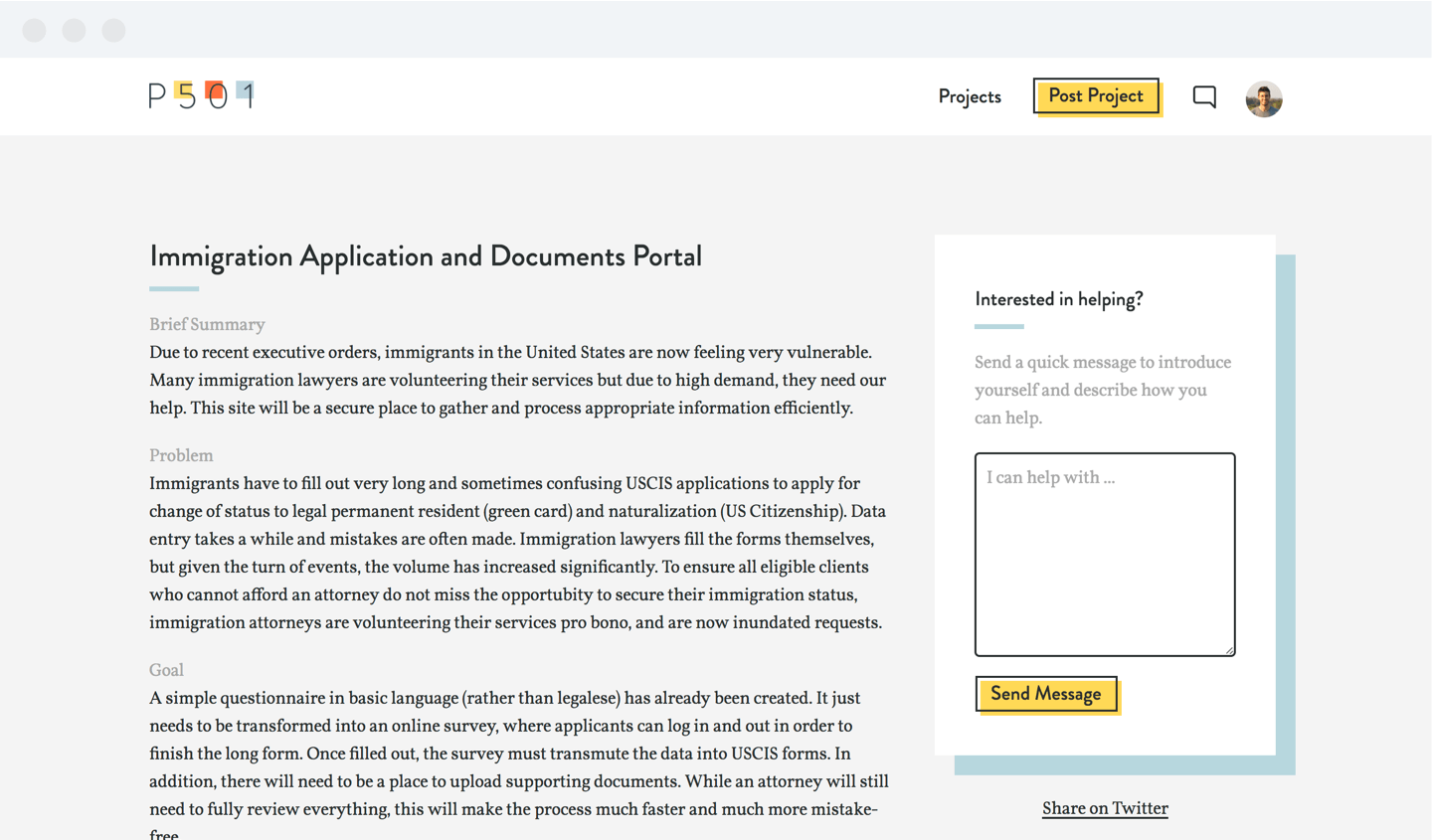Open the Projects navigation link
1432x840 pixels.
coord(970,96)
